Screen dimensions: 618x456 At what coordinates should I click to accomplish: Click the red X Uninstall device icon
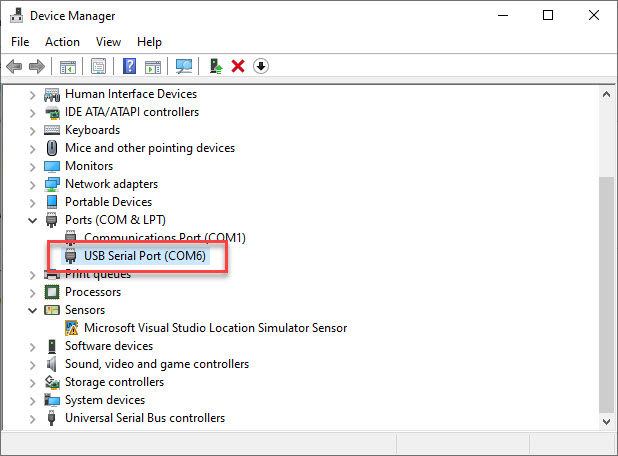click(238, 66)
